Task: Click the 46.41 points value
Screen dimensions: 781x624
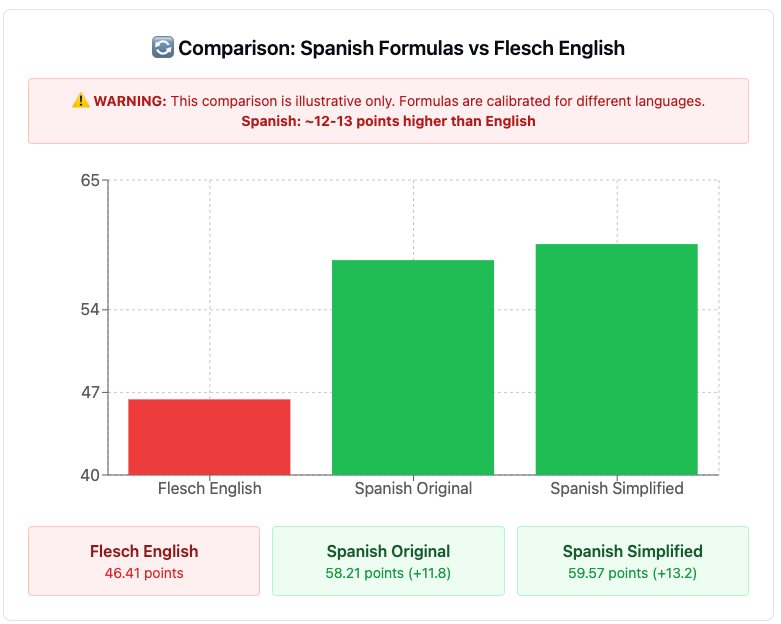Action: point(144,573)
